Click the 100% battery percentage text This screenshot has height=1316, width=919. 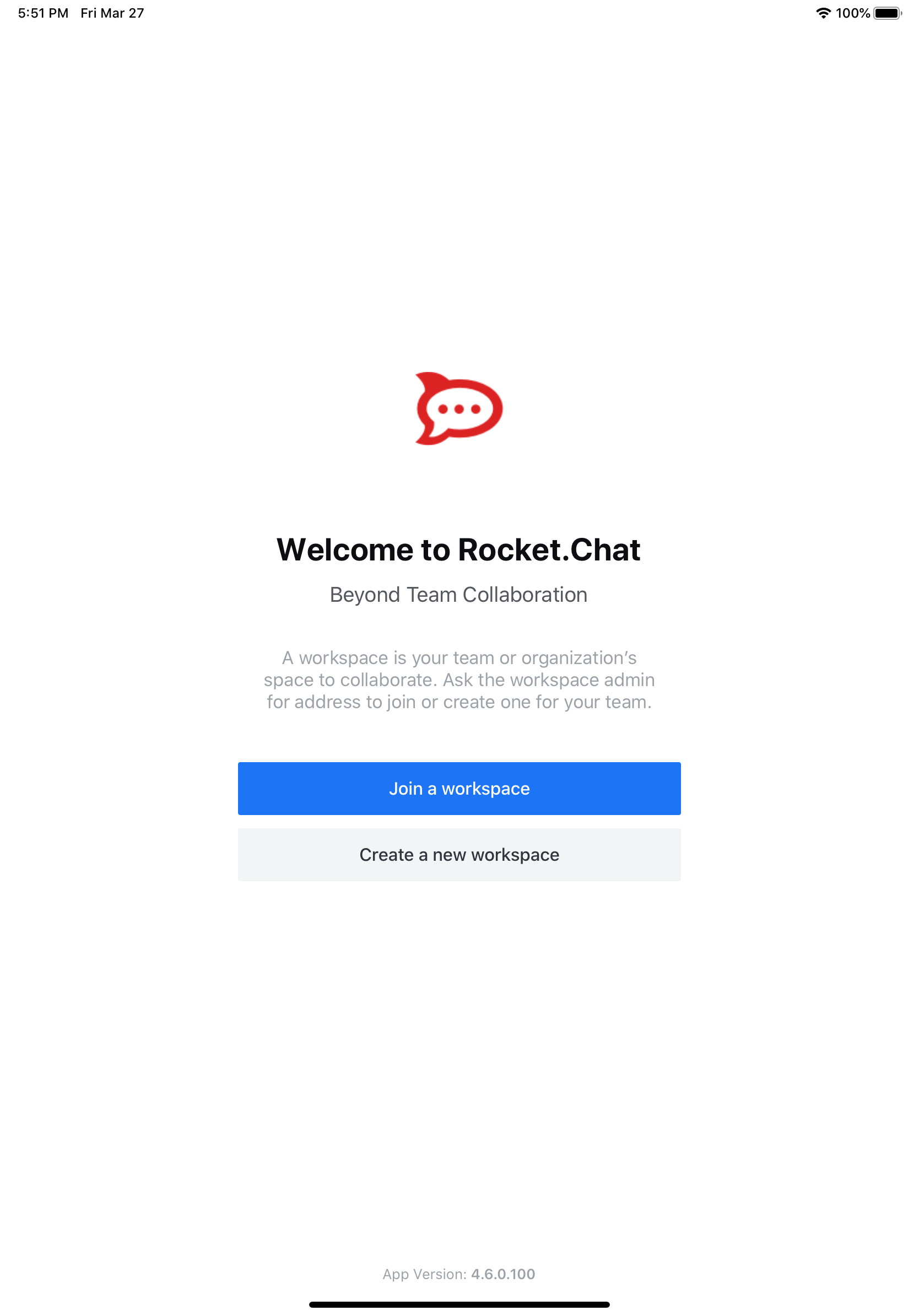[852, 13]
